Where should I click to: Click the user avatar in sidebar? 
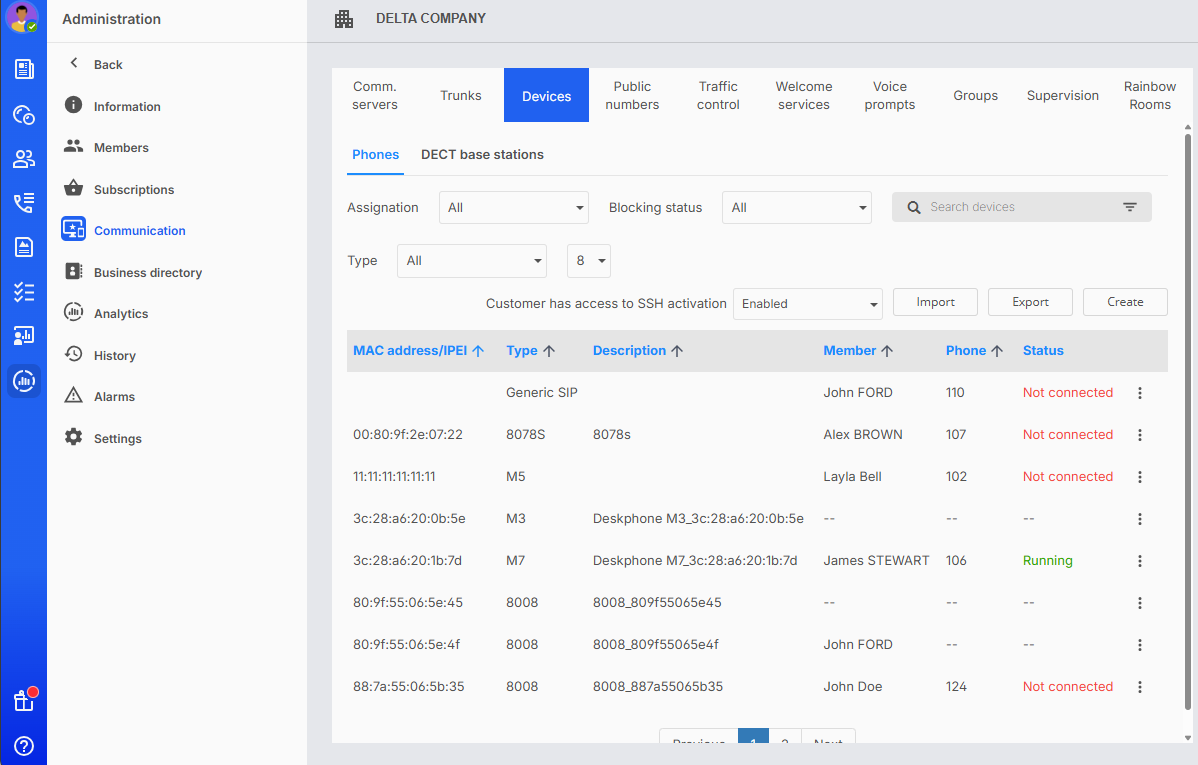22,17
